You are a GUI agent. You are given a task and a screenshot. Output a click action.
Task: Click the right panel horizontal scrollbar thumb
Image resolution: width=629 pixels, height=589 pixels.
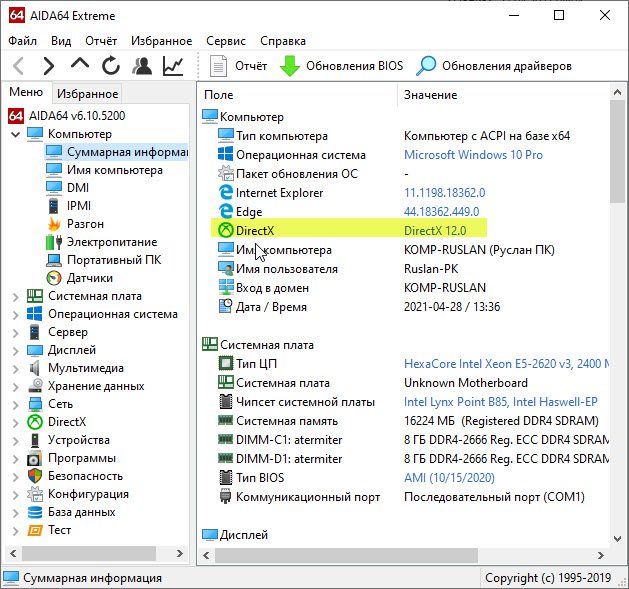coord(346,556)
